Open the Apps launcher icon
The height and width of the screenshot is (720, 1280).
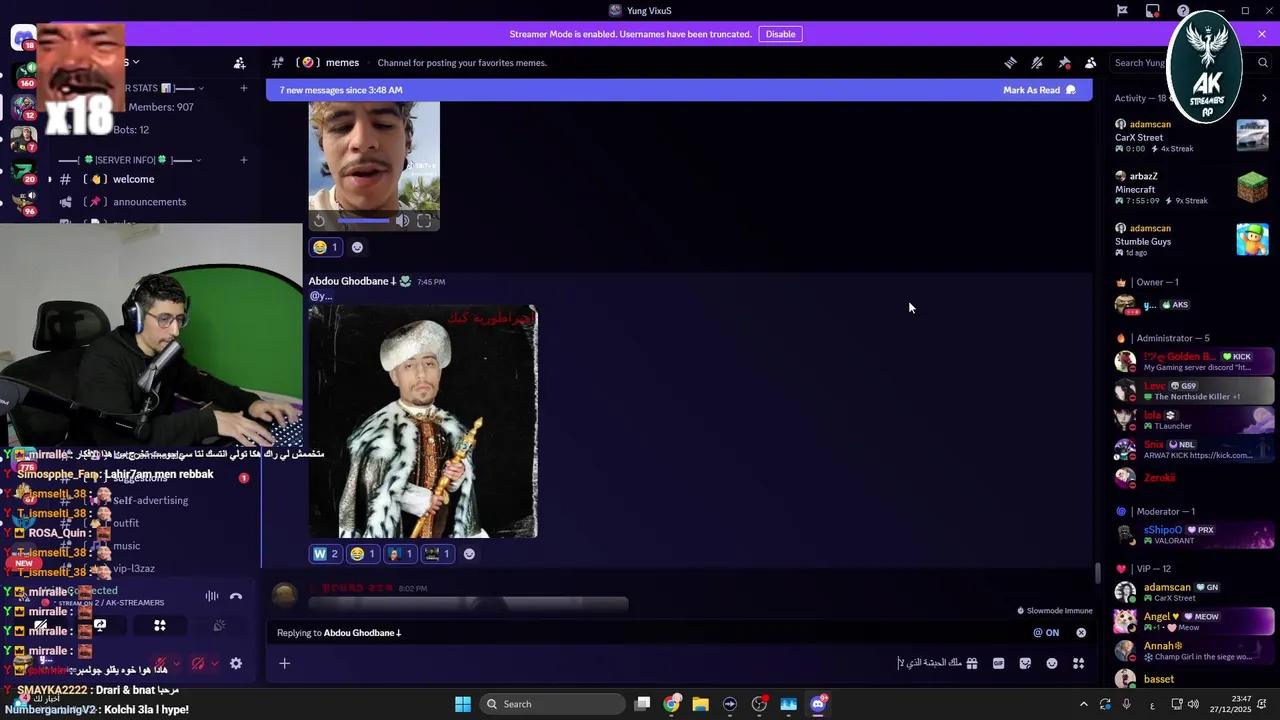click(x=1078, y=663)
